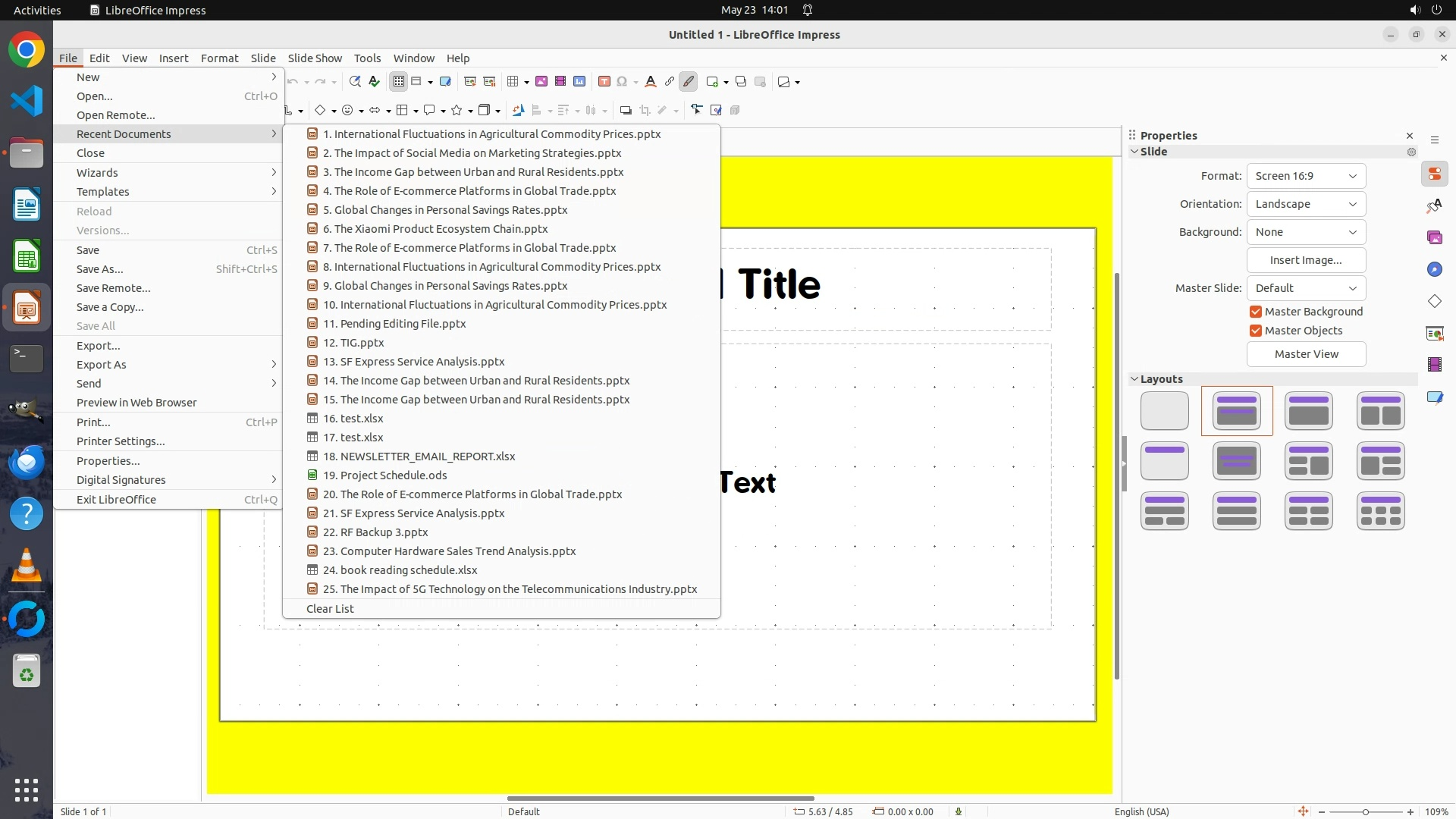Viewport: 1456px width, 819px height.
Task: Toggle the Shadow toolbar button
Action: click(x=626, y=111)
